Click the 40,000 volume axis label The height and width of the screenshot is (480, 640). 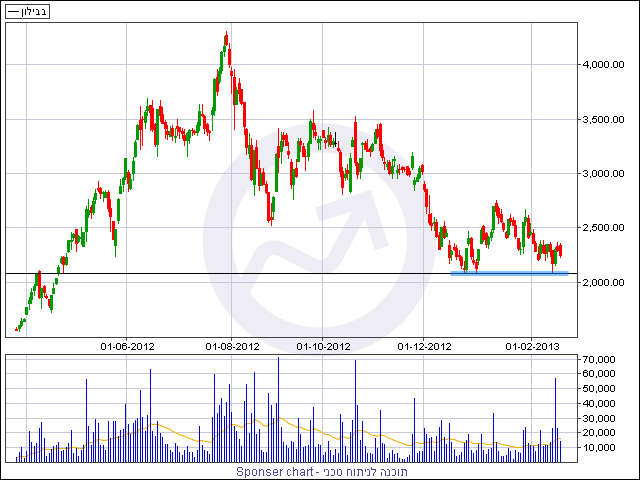pyautogui.click(x=600, y=403)
